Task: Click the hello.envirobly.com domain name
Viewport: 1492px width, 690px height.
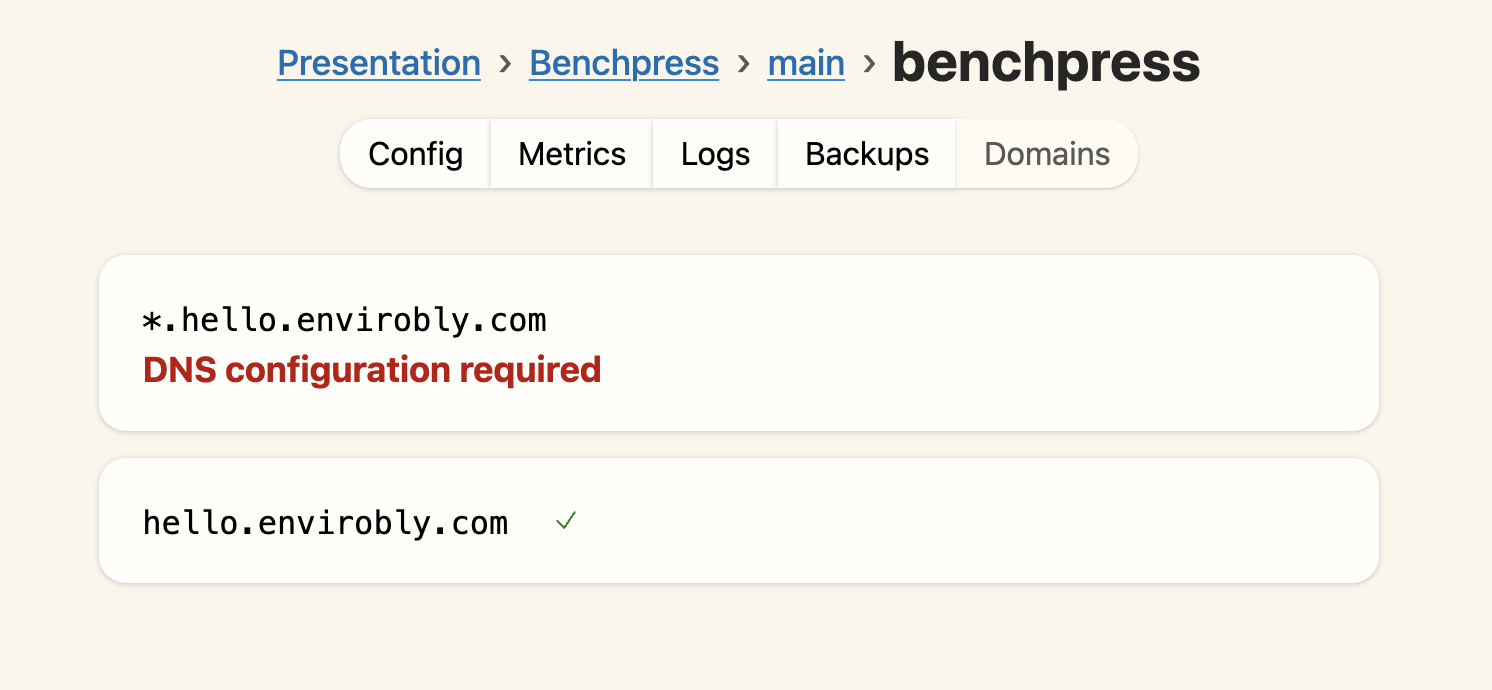Action: [325, 521]
